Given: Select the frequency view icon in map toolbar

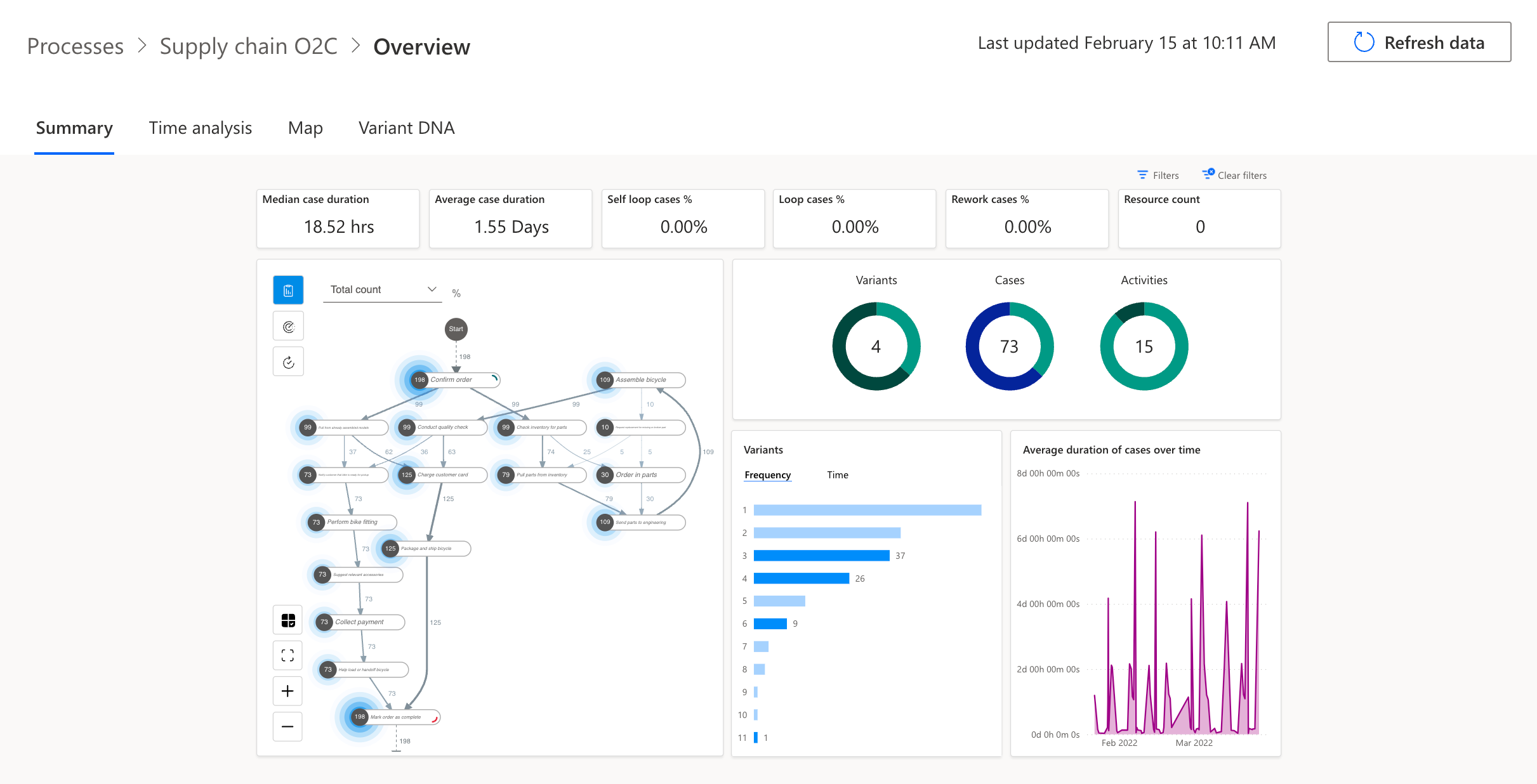Looking at the screenshot, I should click(x=288, y=291).
